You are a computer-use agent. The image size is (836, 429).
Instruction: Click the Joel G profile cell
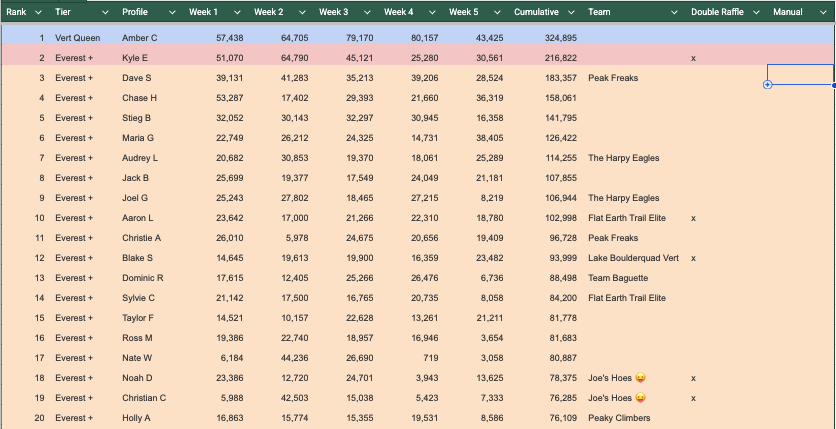click(x=135, y=198)
